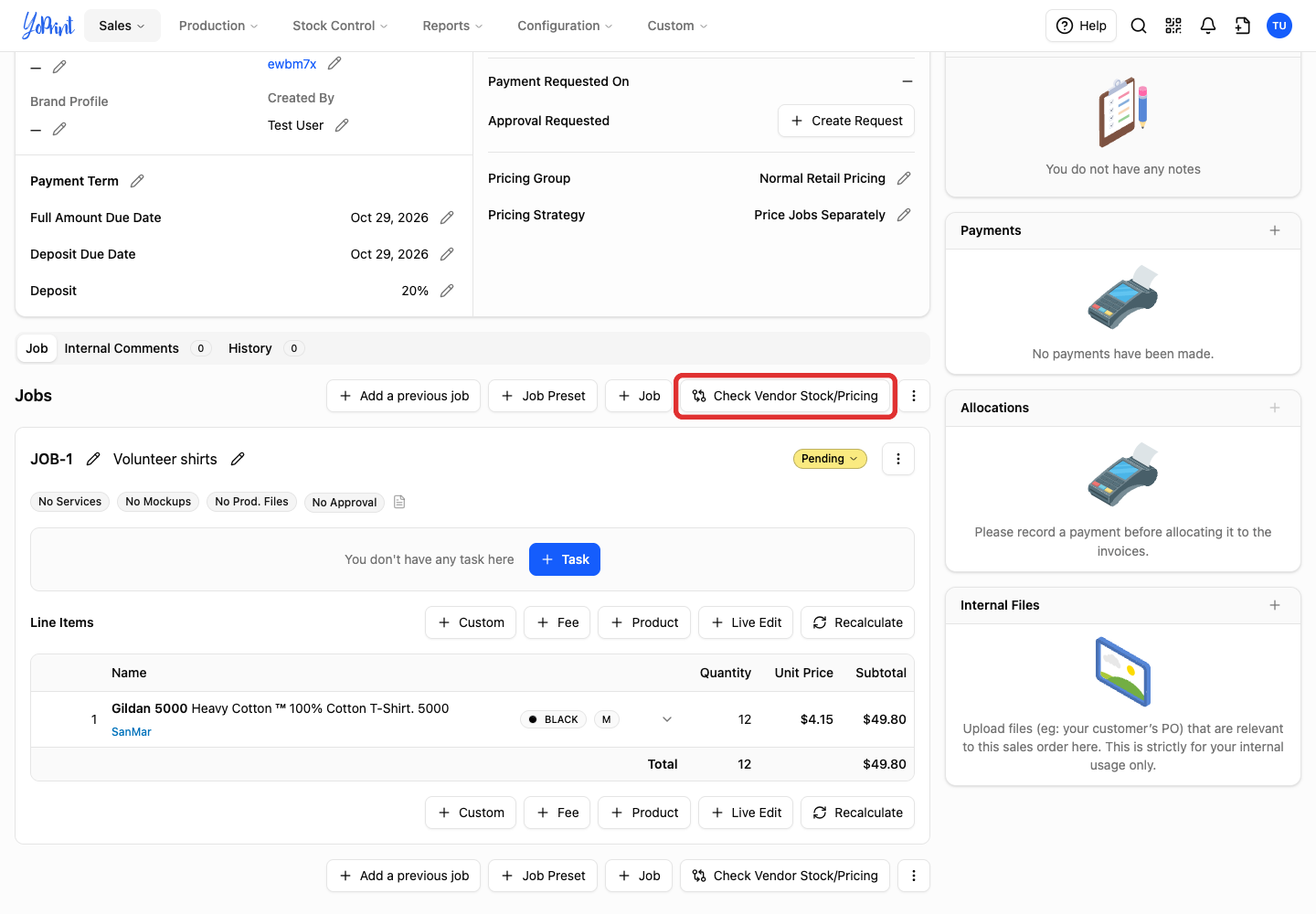Edit Pricing Group pencil icon
The height and width of the screenshot is (914, 1316).
[x=904, y=178]
